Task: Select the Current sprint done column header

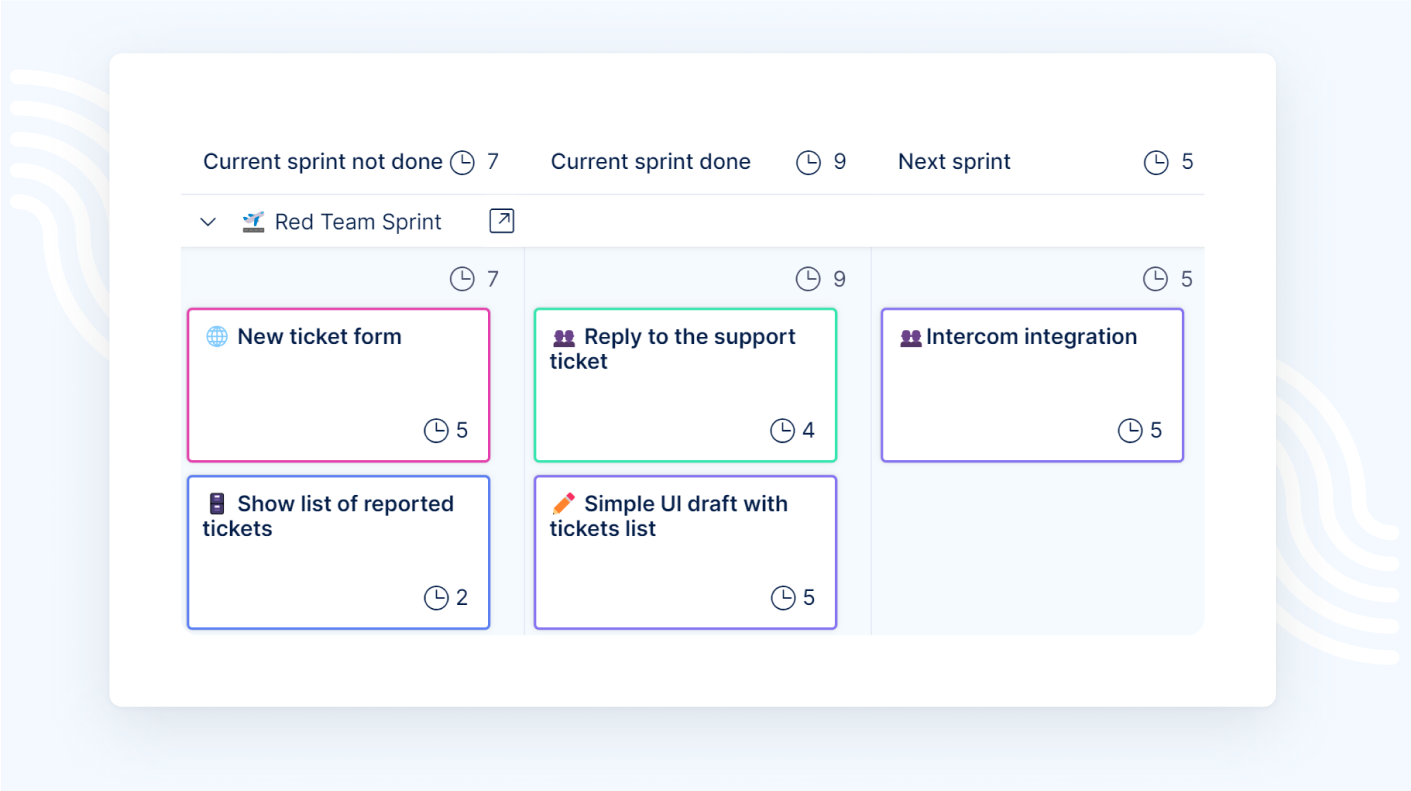Action: click(x=650, y=162)
